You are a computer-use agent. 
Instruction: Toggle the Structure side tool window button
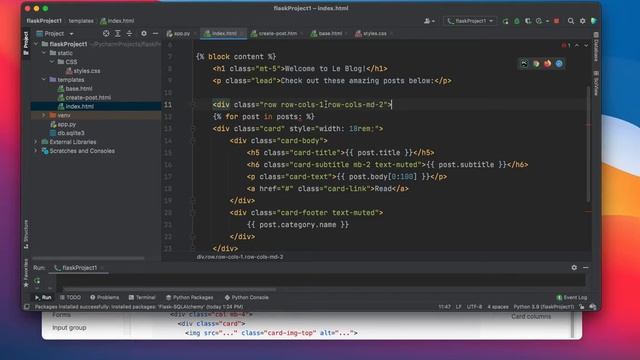[26, 234]
